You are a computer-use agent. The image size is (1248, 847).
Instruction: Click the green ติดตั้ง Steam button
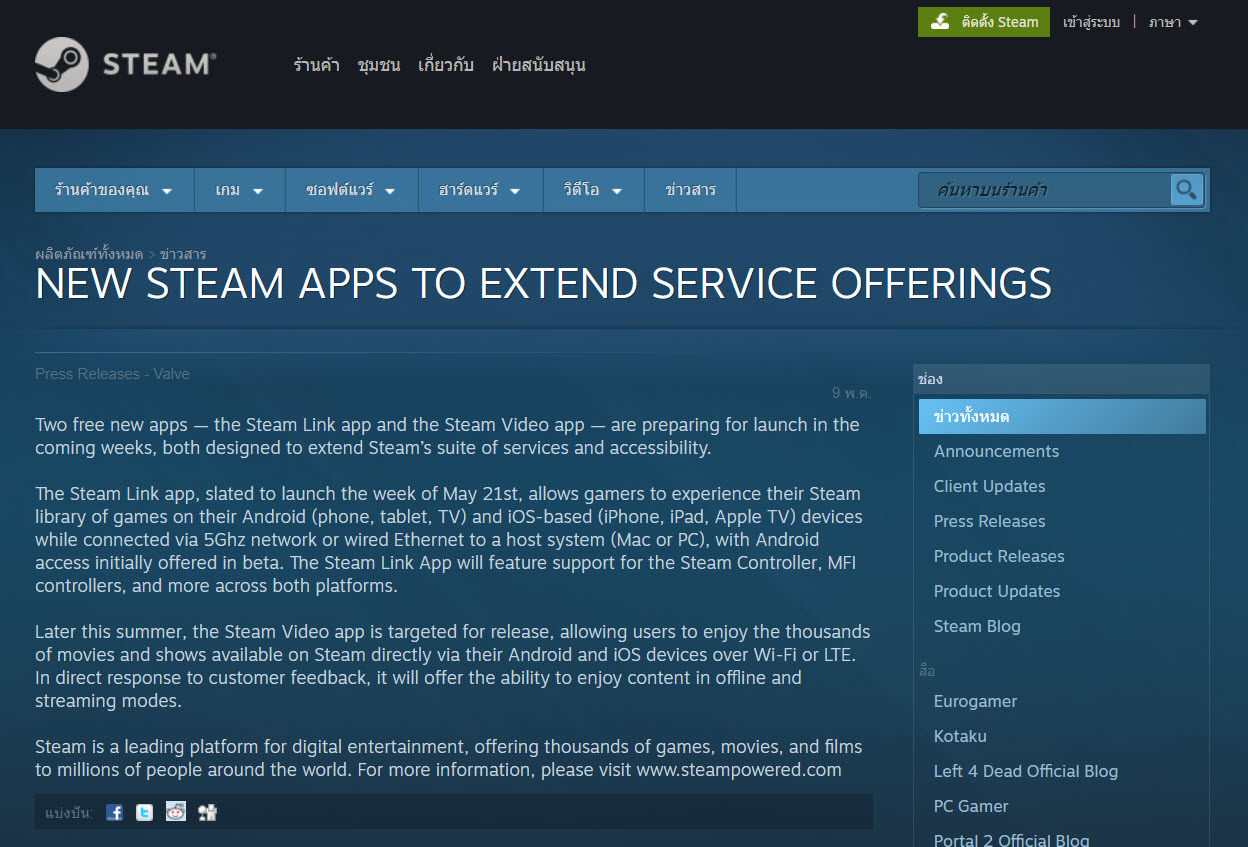coord(983,21)
